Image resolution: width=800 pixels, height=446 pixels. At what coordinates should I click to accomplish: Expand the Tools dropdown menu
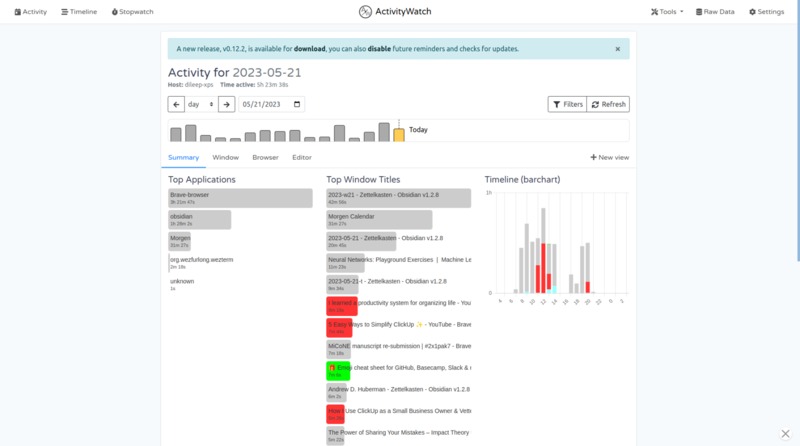click(667, 12)
